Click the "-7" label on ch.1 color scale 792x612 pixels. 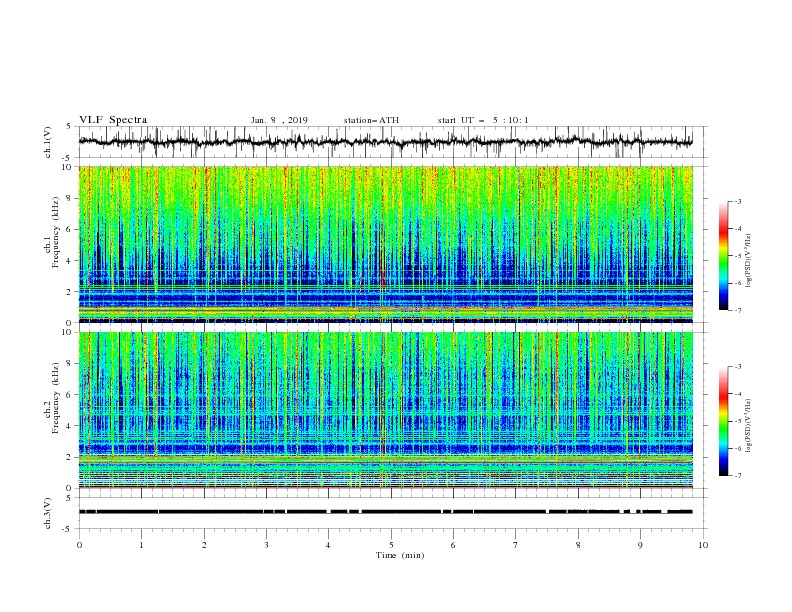point(737,310)
